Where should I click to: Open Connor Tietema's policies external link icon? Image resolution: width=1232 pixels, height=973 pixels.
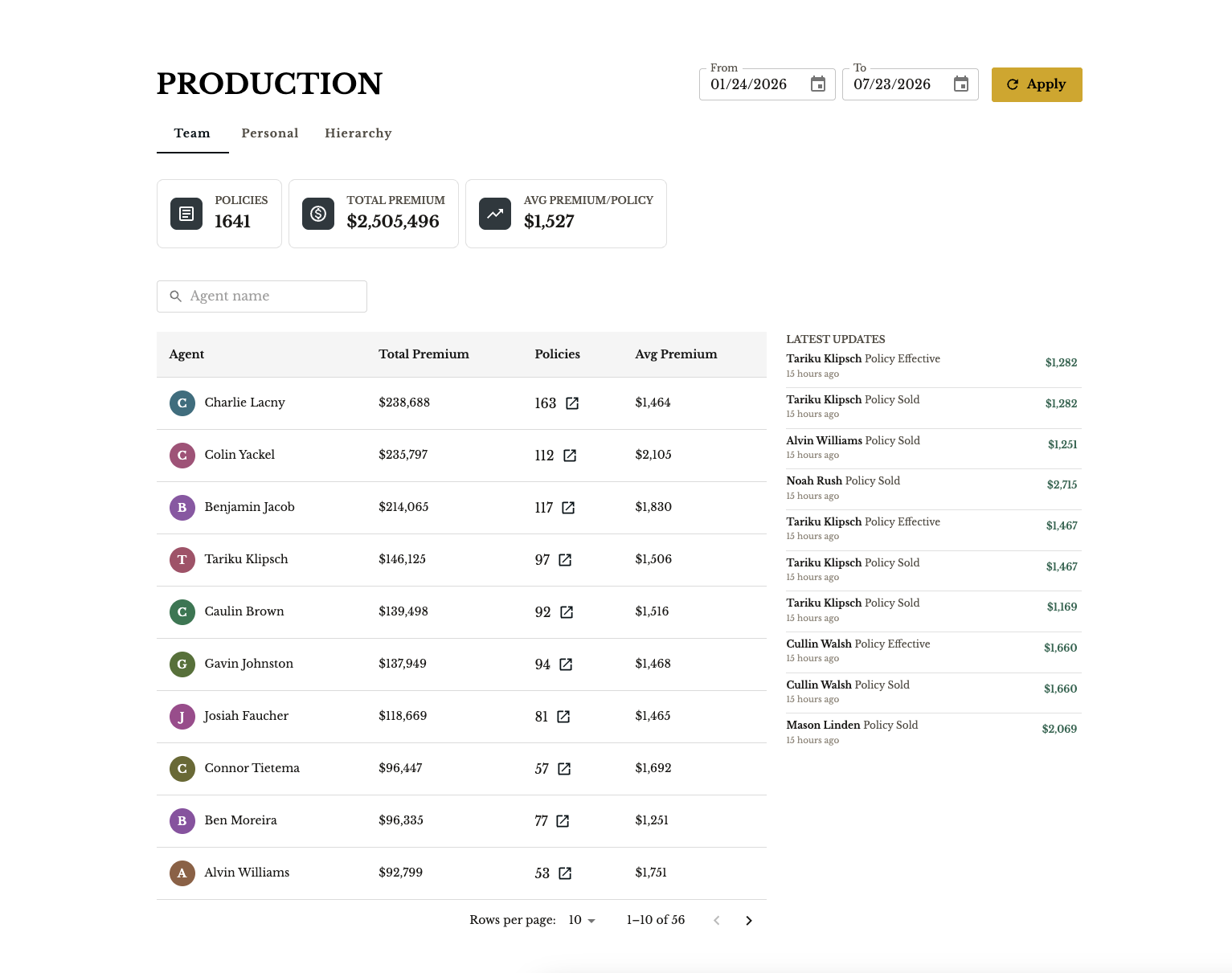(x=564, y=769)
